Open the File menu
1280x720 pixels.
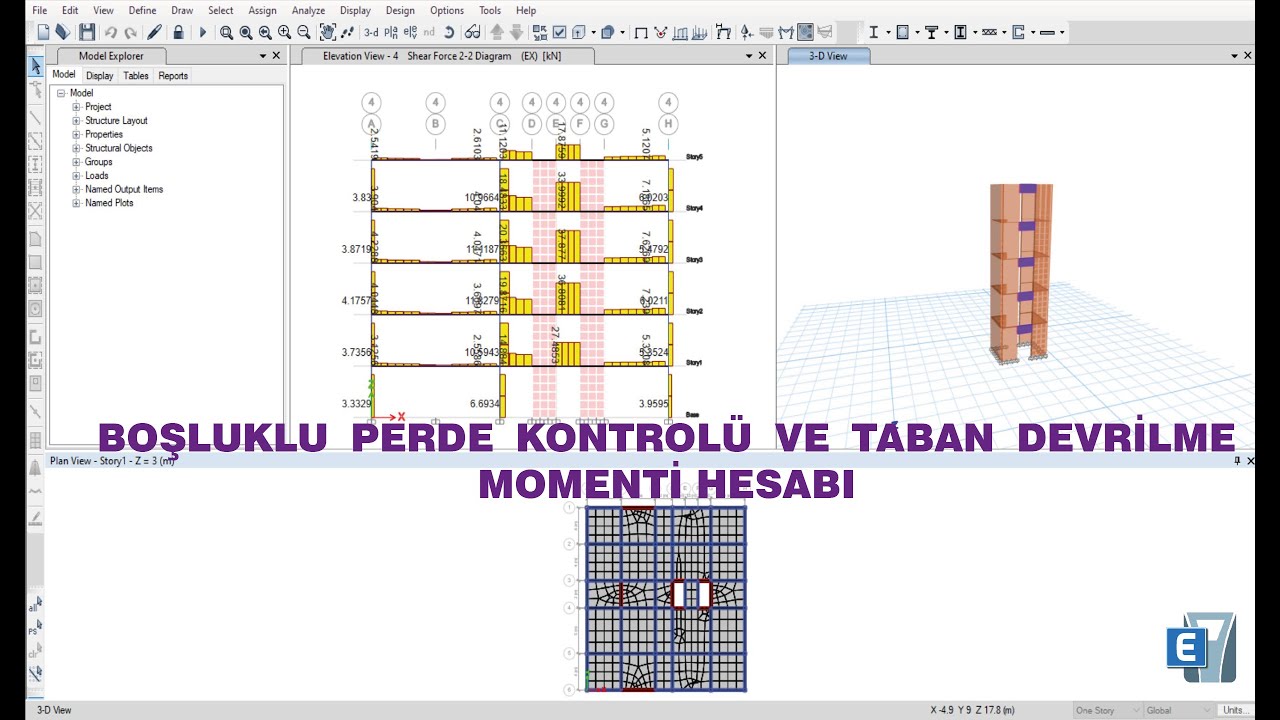[x=39, y=10]
